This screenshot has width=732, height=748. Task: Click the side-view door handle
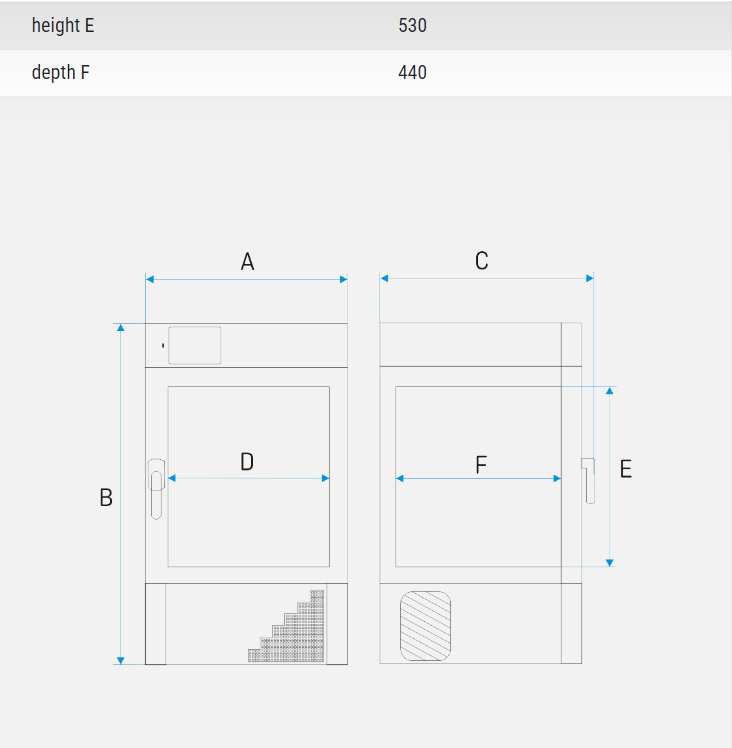[x=588, y=481]
